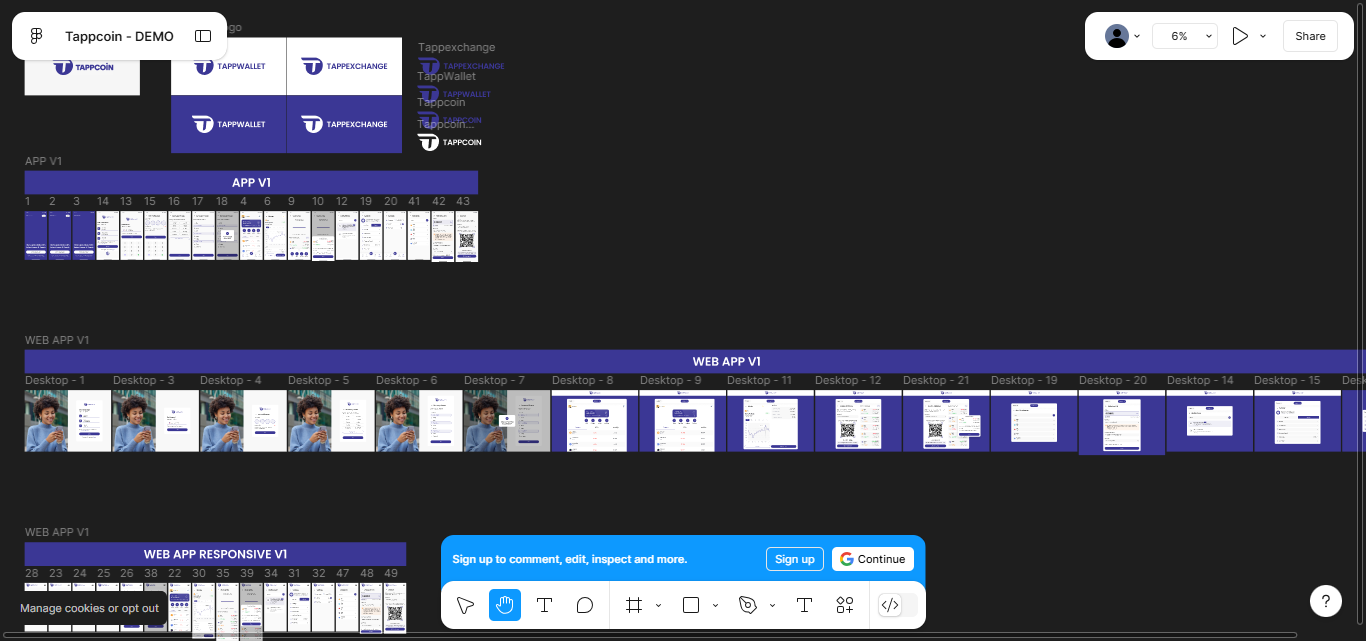Viewport: 1366px width, 641px height.
Task: Open the 6% zoom dropdown
Action: coord(1185,36)
